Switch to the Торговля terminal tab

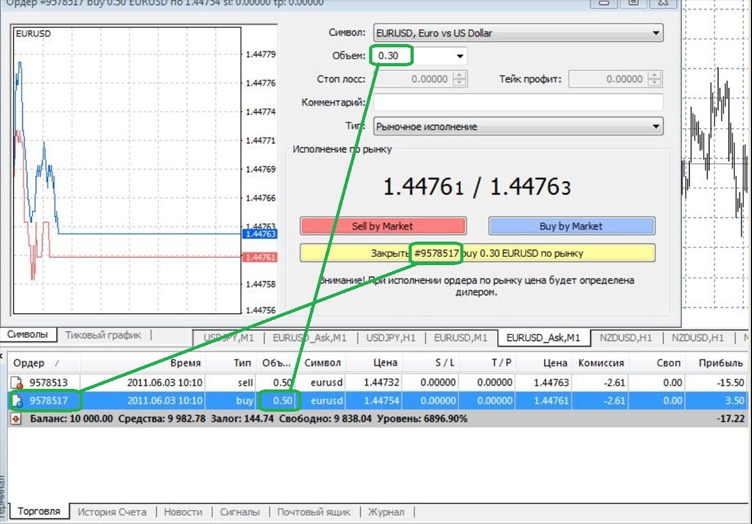39,512
